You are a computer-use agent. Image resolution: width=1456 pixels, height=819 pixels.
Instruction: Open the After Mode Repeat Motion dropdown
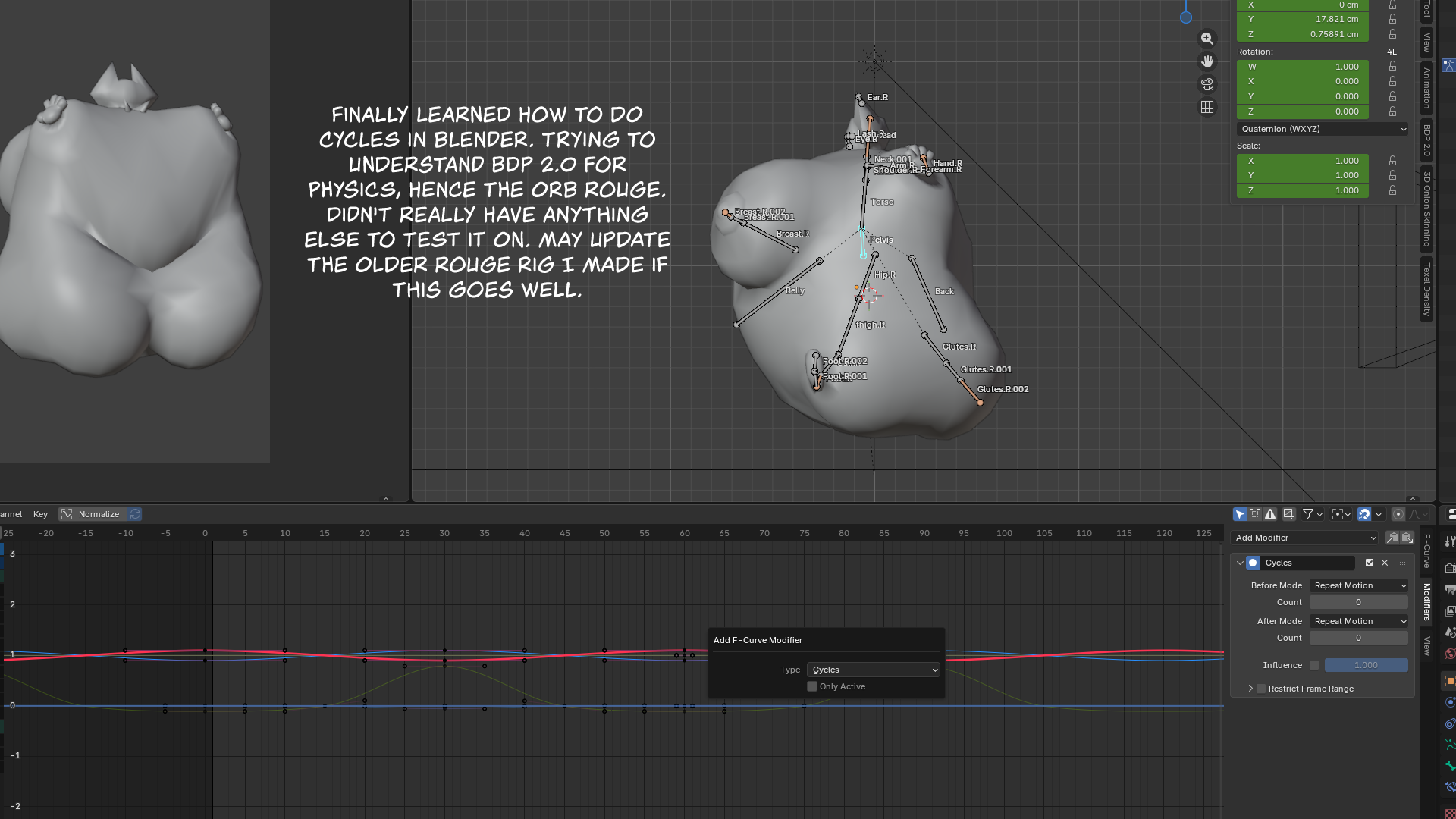(1359, 621)
